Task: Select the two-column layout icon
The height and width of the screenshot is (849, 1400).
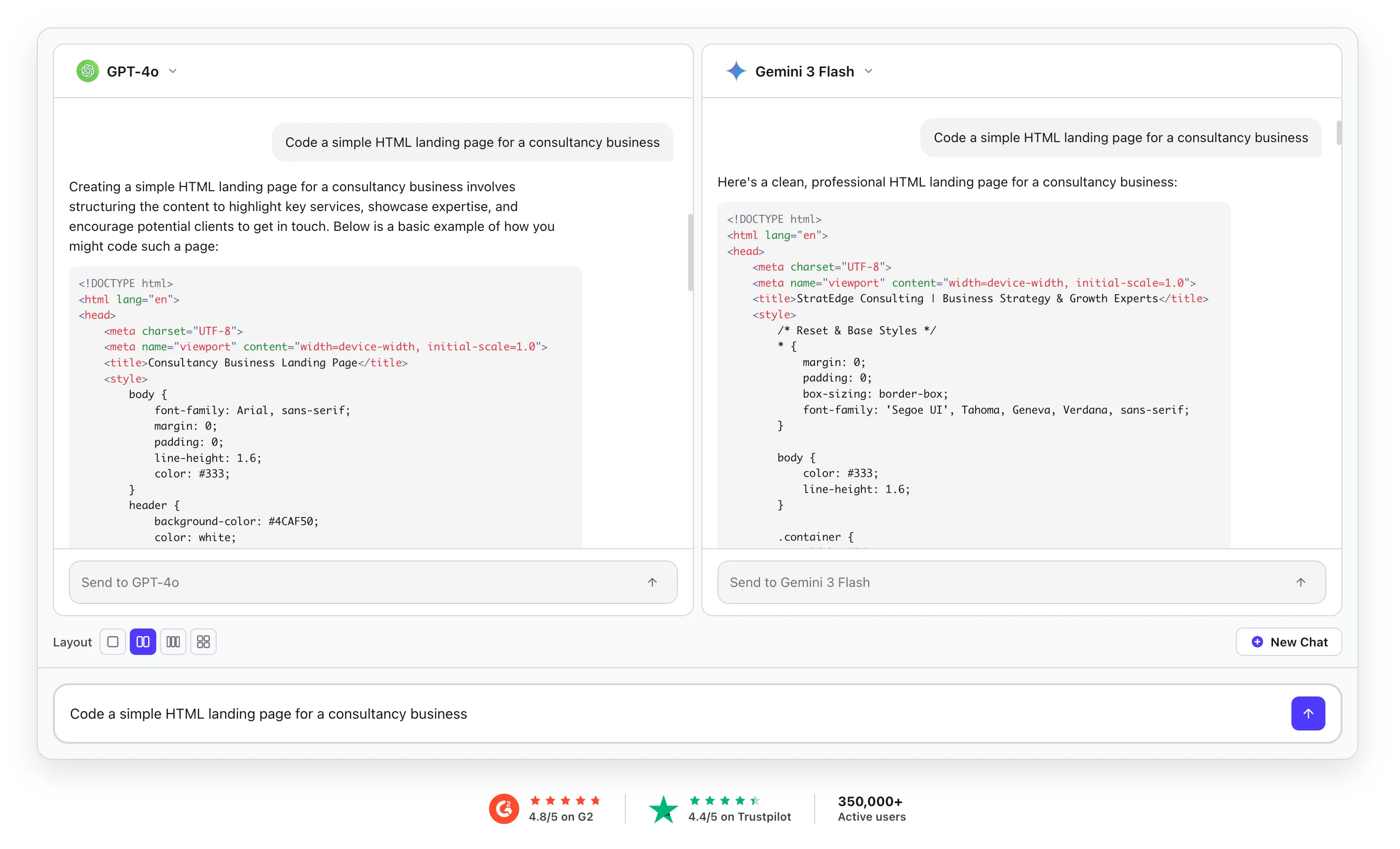Action: [143, 642]
